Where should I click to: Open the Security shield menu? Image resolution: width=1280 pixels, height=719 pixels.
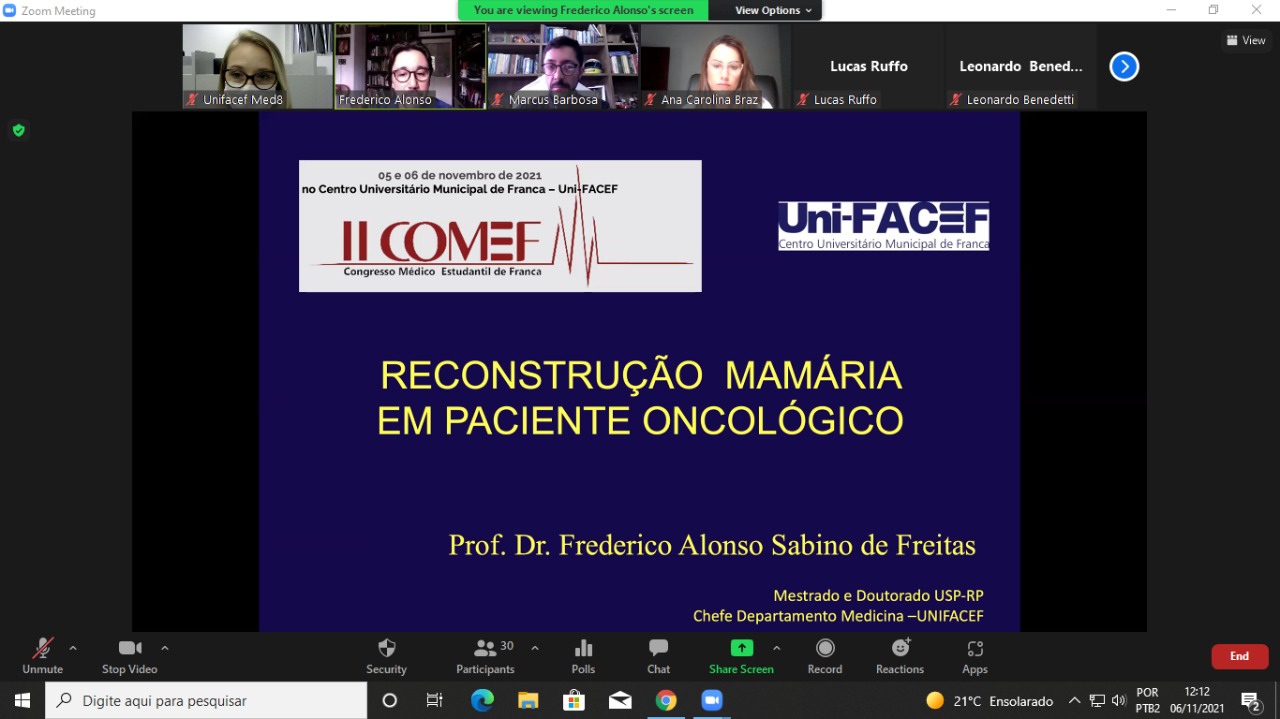pos(386,657)
